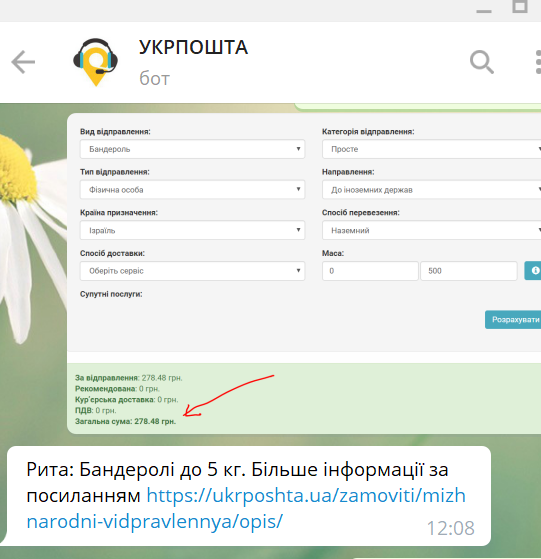
Task: Click the mass field containing 500
Action: click(x=469, y=271)
